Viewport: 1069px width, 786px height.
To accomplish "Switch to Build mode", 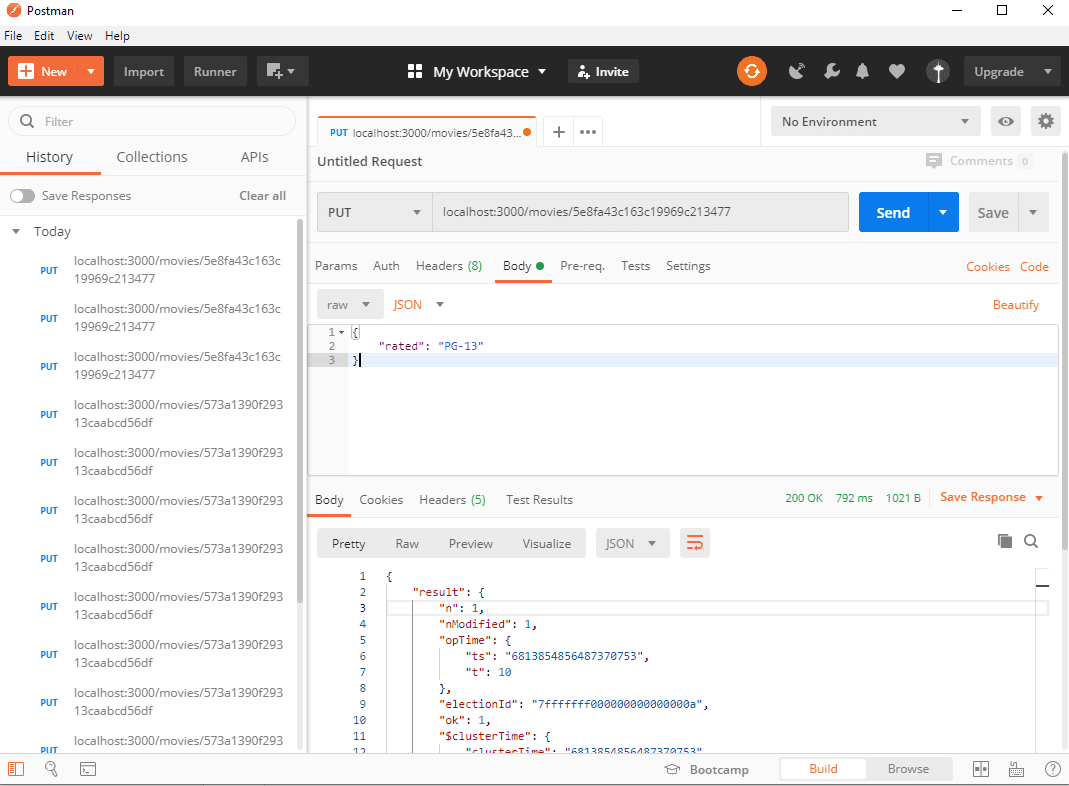I will pos(823,769).
